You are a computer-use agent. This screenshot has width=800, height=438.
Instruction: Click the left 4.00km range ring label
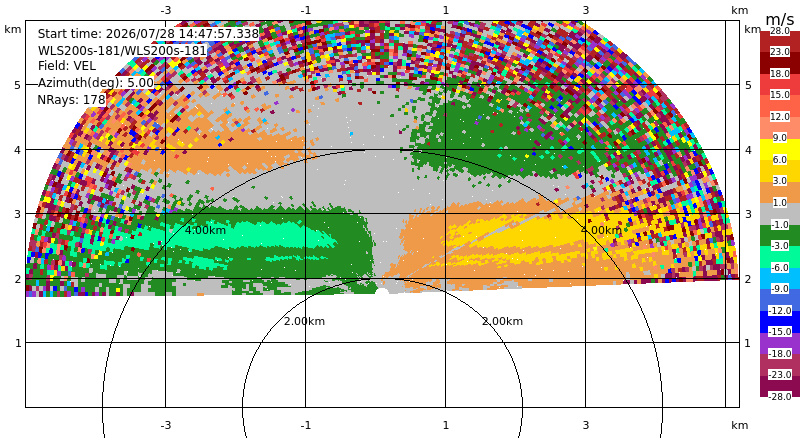(205, 230)
